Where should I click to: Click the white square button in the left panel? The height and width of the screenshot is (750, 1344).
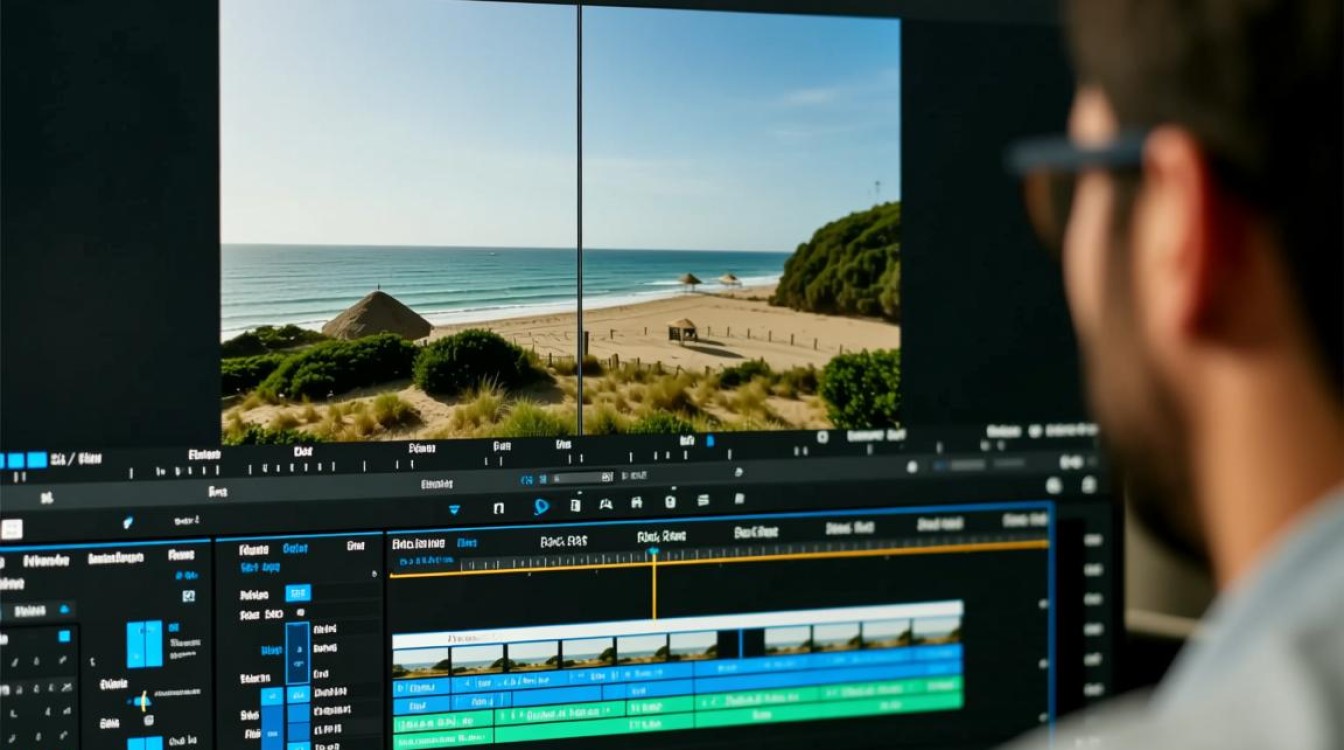[x=12, y=529]
